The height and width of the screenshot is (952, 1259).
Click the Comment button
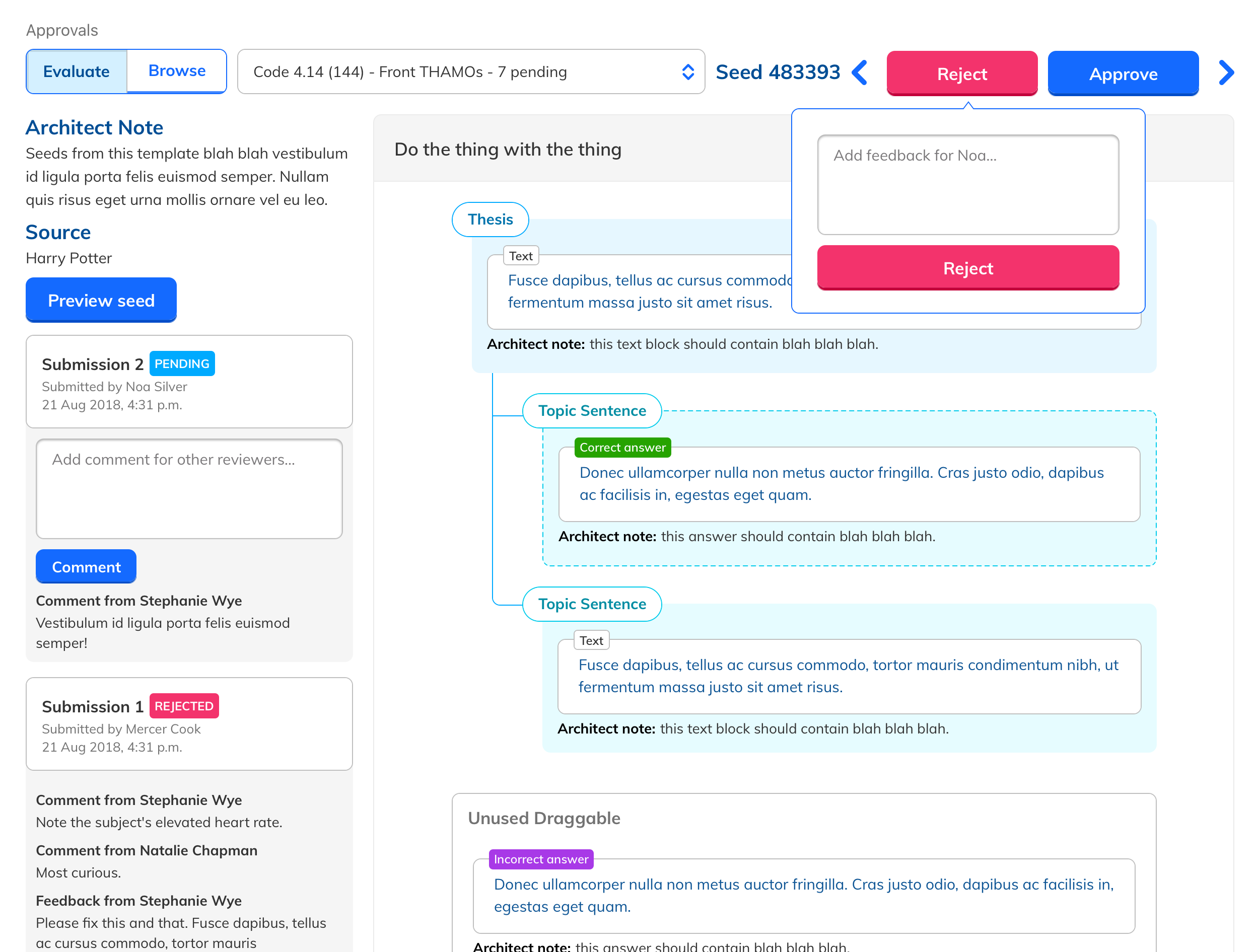86,567
